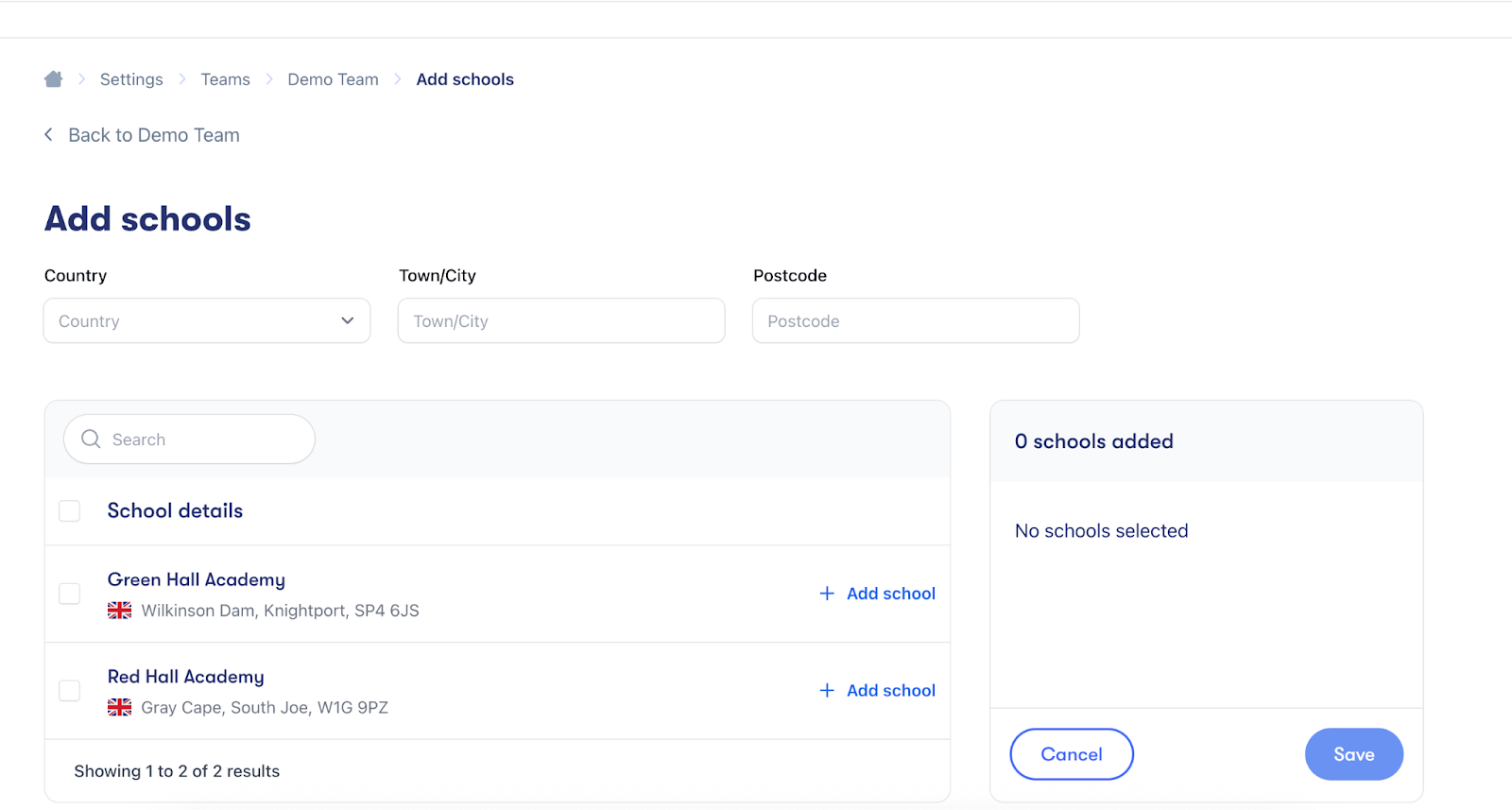Click into the Town/City field
1512x810 pixels.
(x=561, y=321)
